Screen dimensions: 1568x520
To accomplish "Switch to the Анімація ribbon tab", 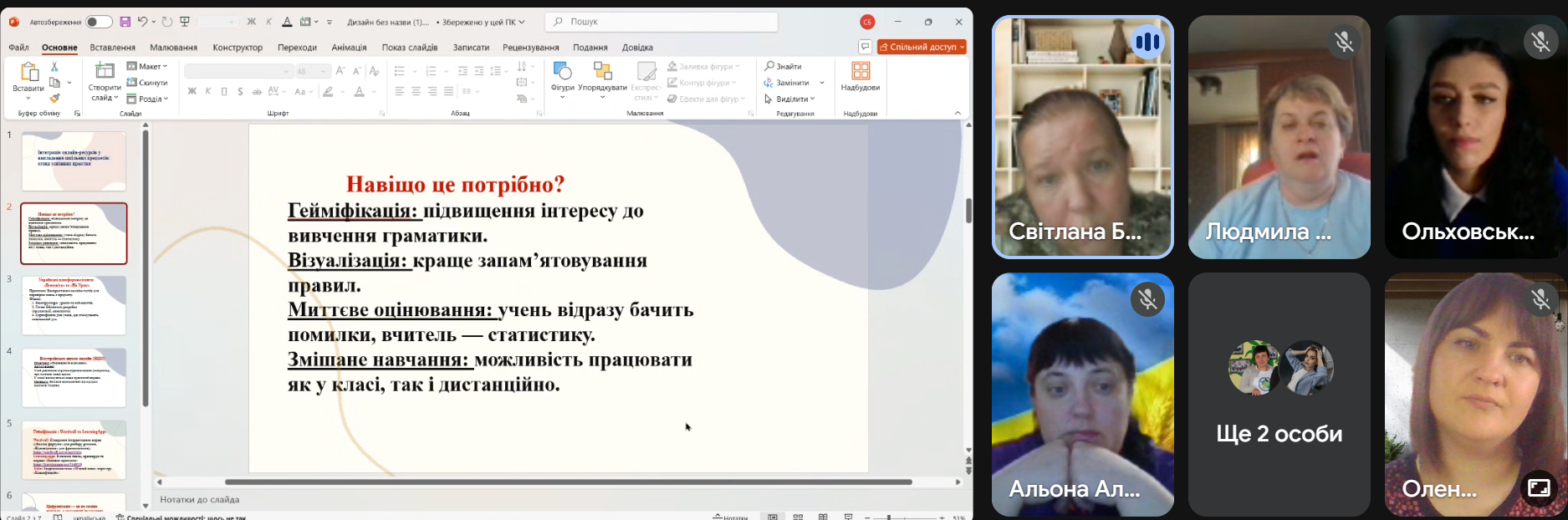I will point(349,48).
